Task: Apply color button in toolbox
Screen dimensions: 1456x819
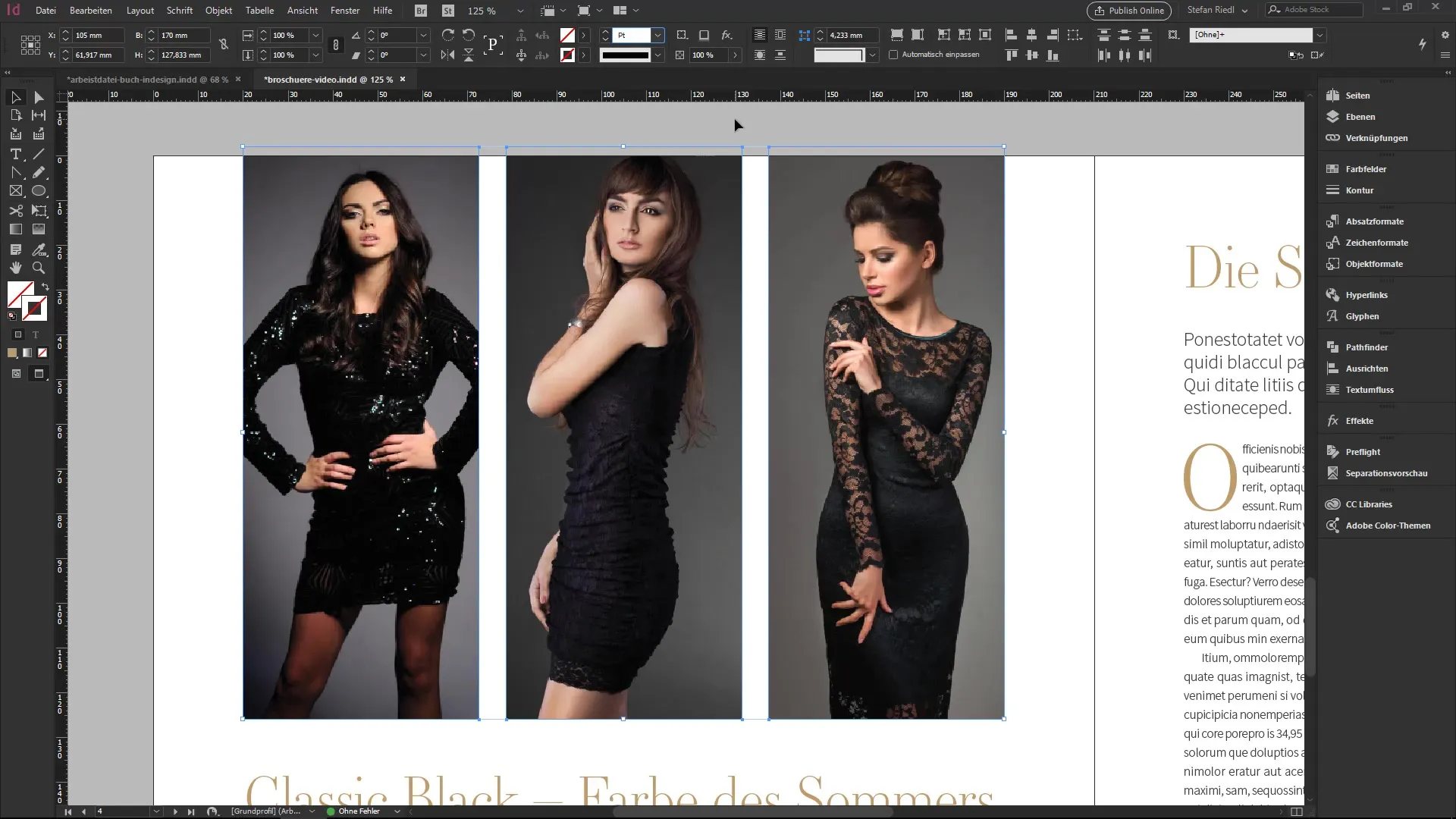Action: point(12,353)
